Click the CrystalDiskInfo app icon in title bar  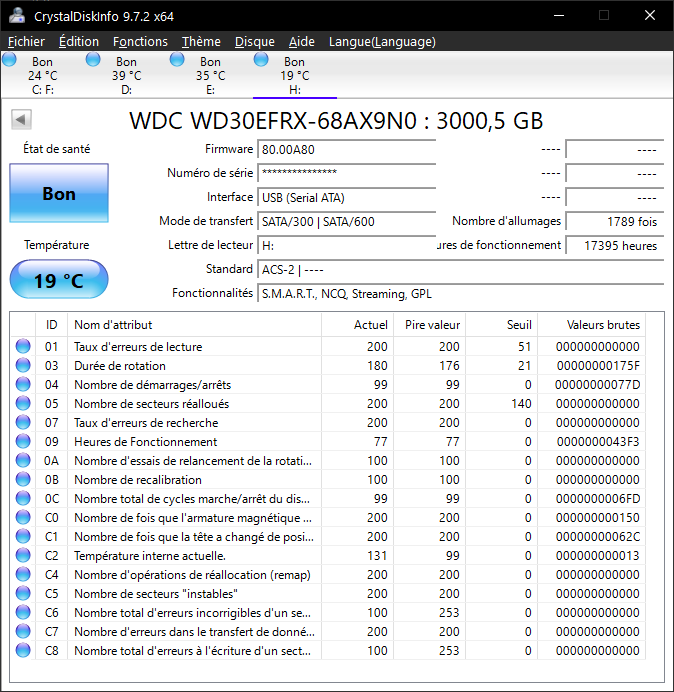(17, 16)
